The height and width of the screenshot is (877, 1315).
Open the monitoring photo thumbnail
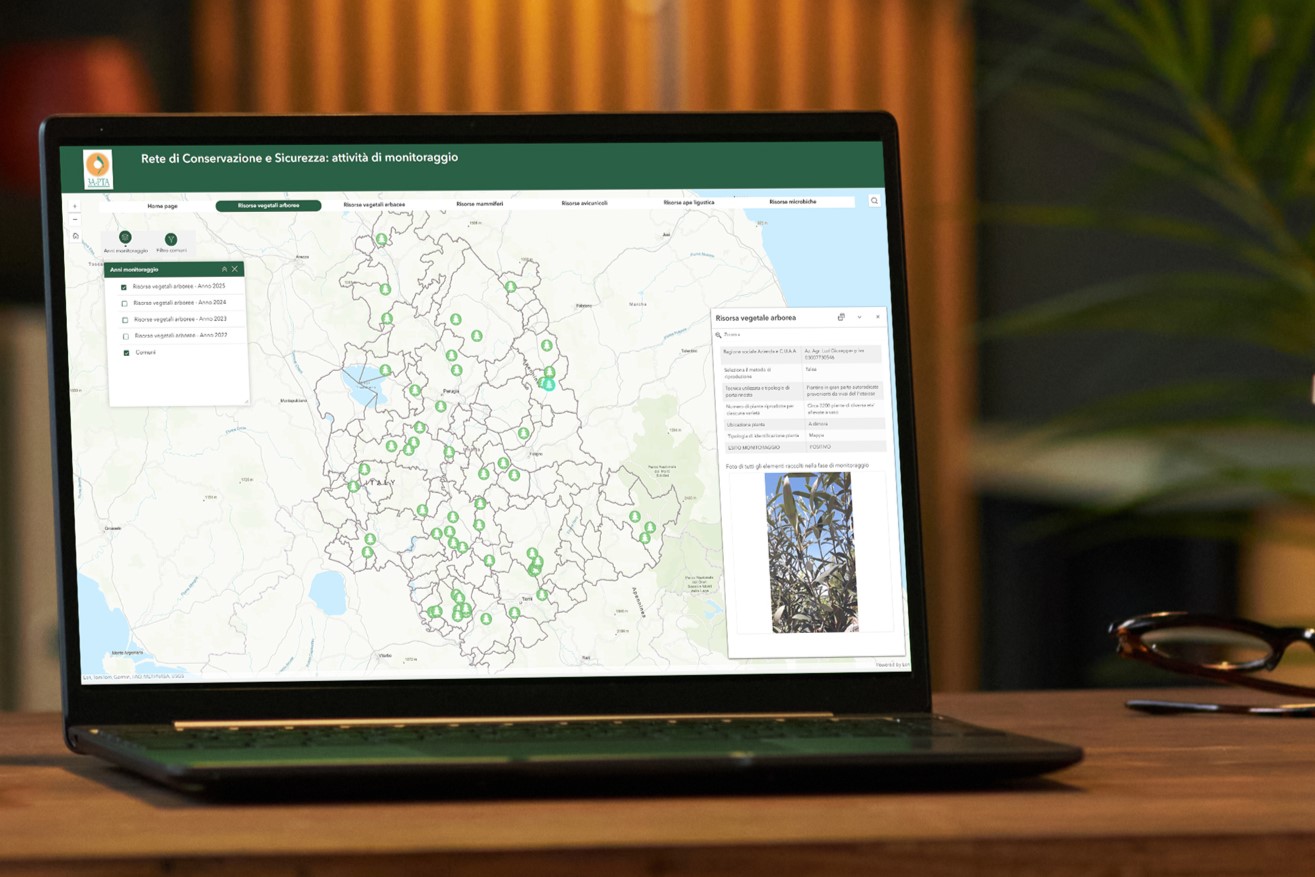tap(815, 550)
